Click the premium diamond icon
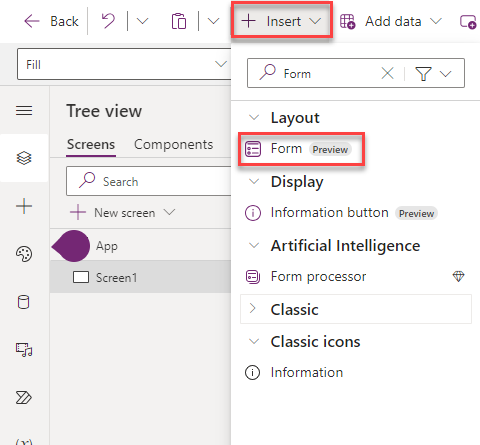 [459, 276]
